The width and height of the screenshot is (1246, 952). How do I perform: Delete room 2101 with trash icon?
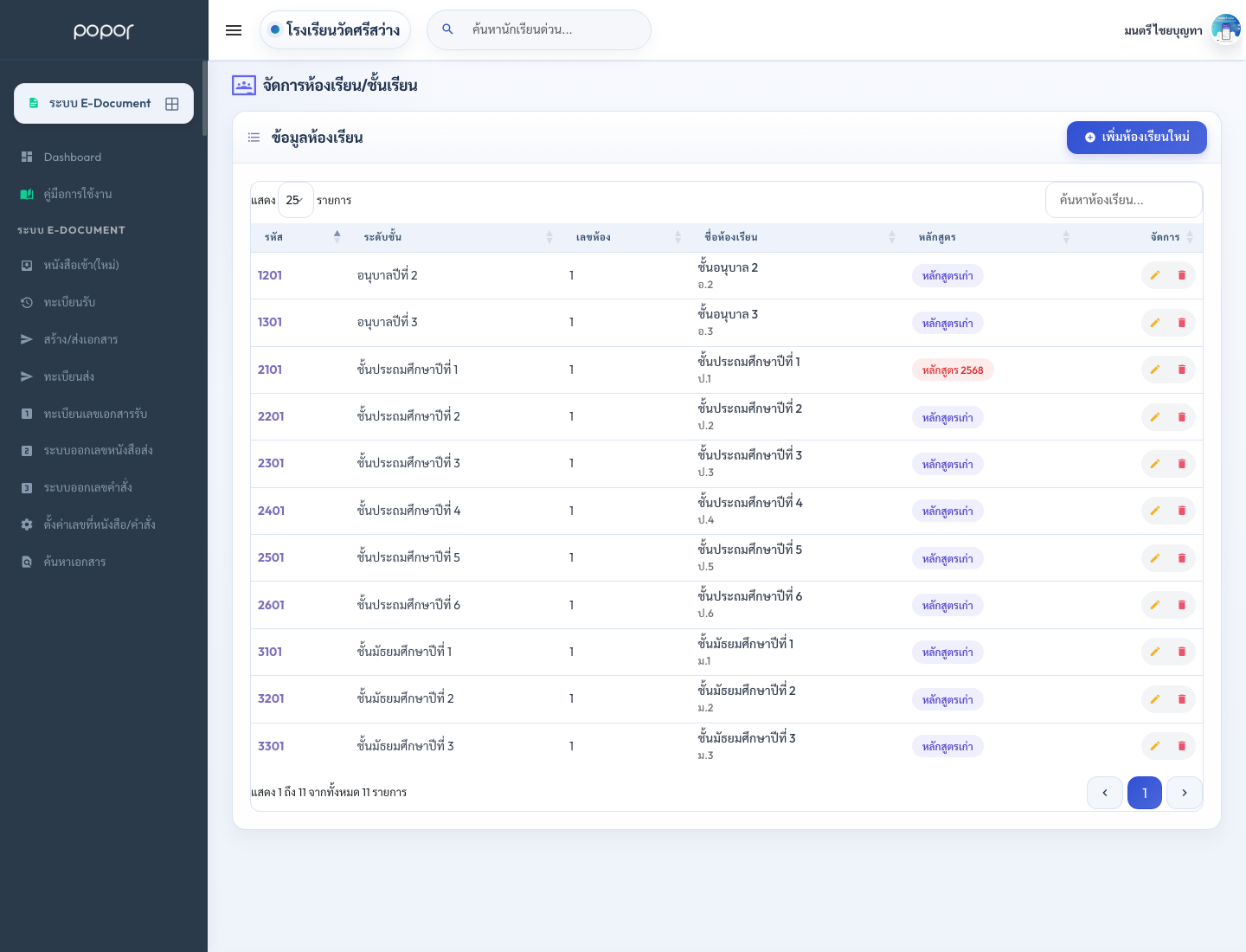pos(1182,370)
